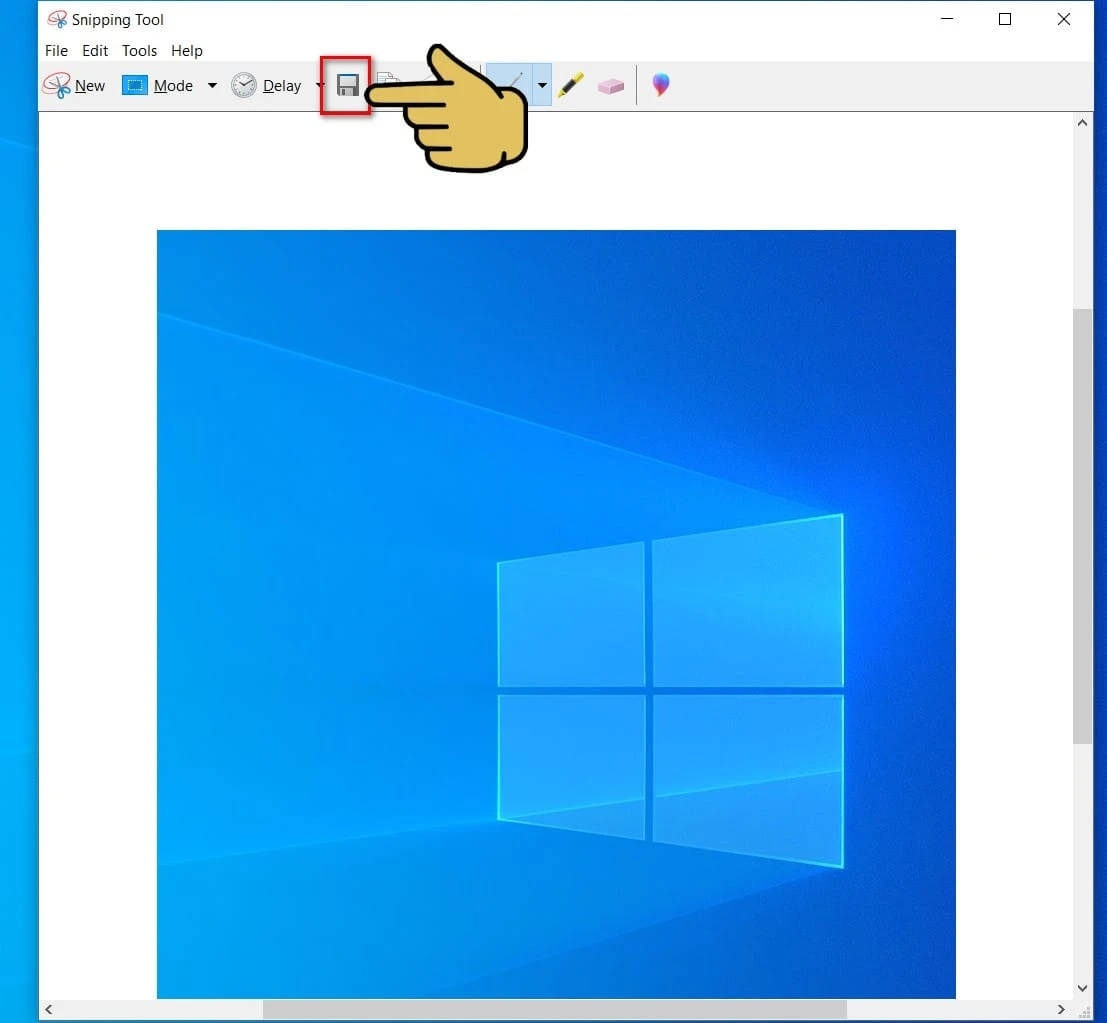Screen dimensions: 1107x1023
Task: Open the File menu
Action: 56,51
